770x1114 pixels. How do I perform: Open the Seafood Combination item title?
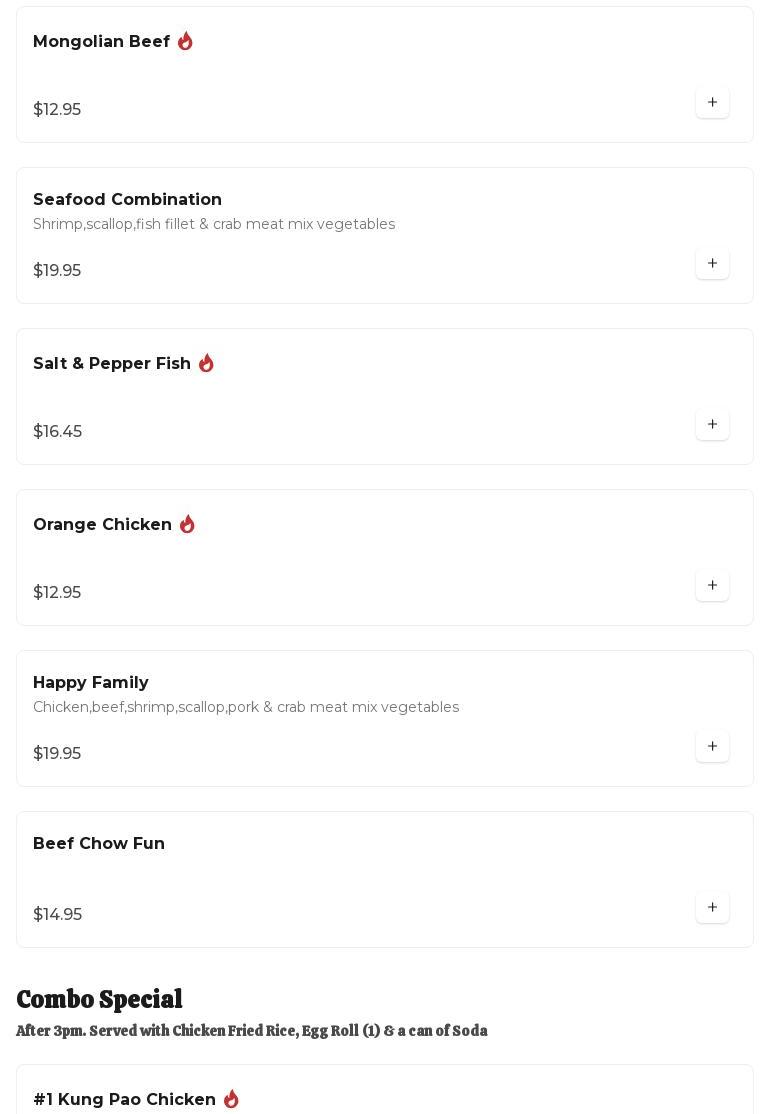pyautogui.click(x=127, y=200)
